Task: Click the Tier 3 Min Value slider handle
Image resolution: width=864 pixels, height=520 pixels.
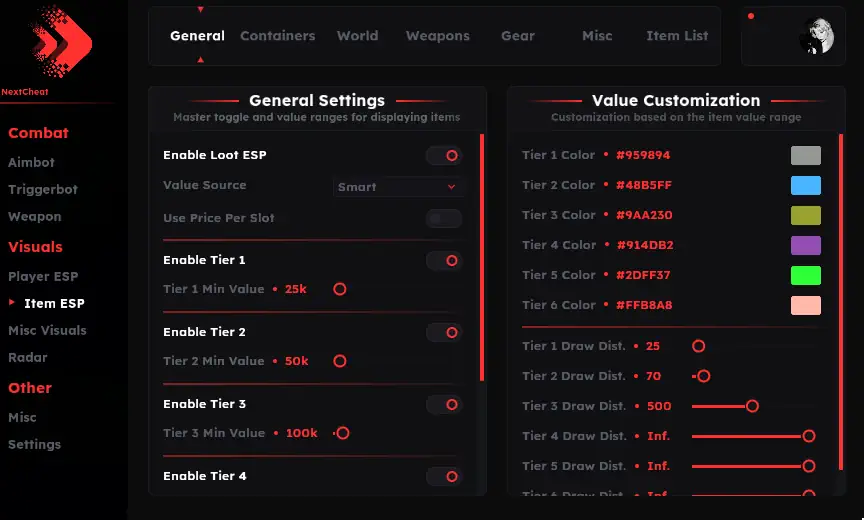Action: pos(342,433)
